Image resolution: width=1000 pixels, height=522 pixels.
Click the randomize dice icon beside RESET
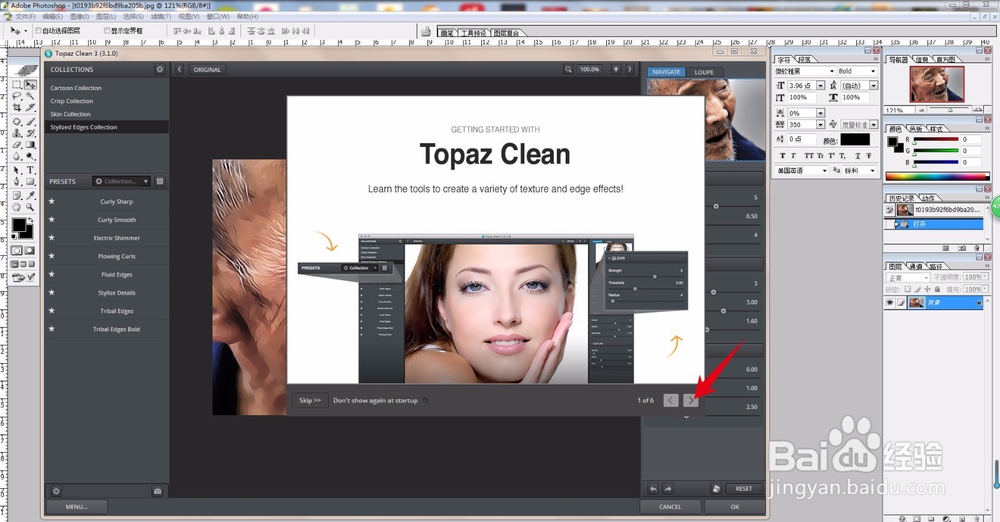point(716,489)
